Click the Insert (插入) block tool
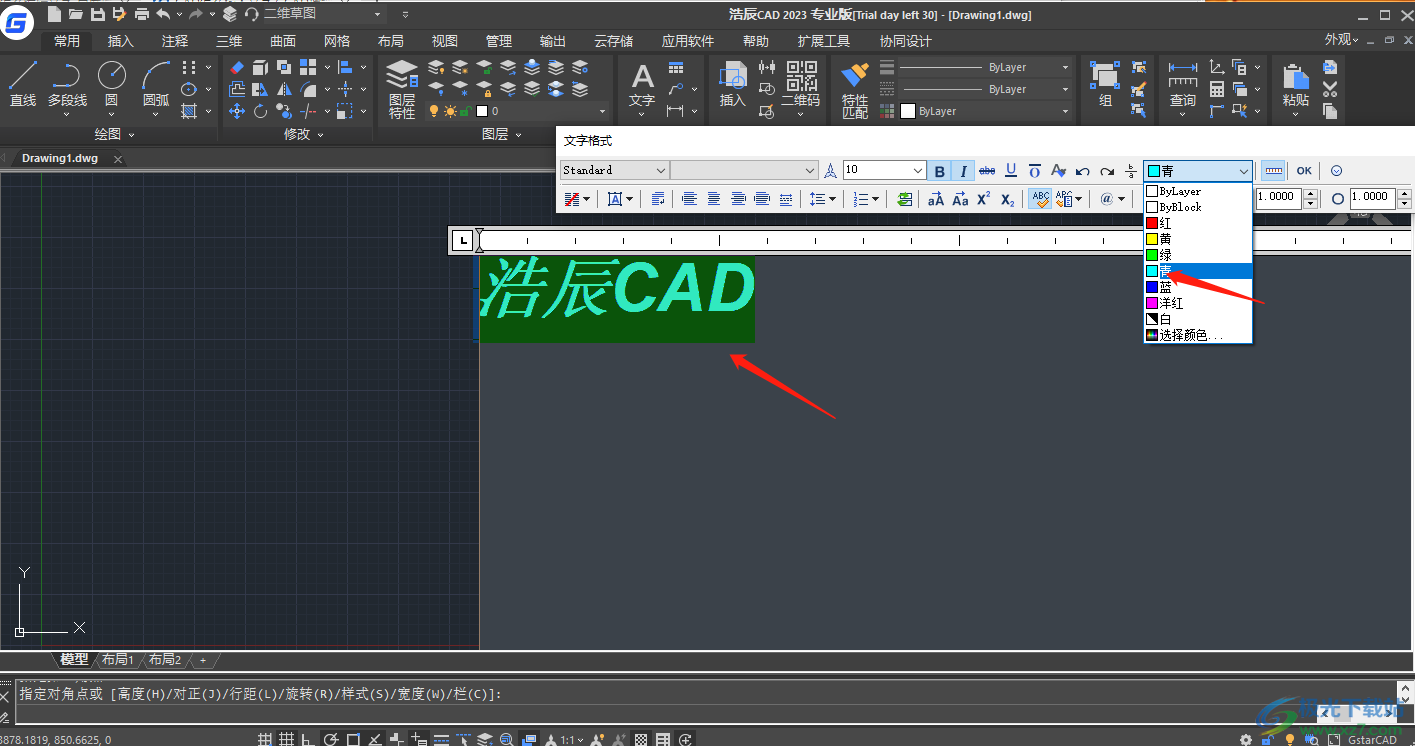 click(x=733, y=84)
